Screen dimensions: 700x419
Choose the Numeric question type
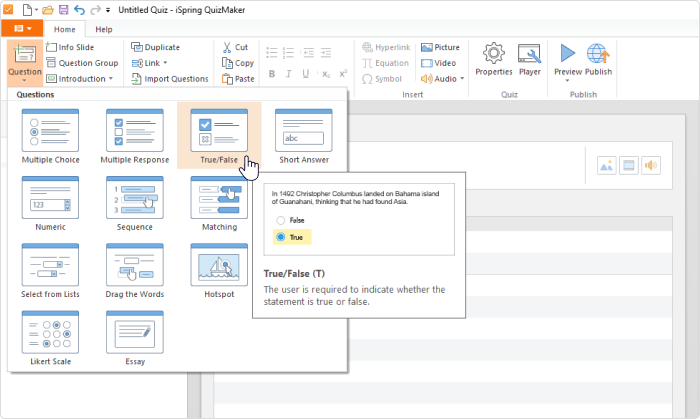tap(50, 203)
